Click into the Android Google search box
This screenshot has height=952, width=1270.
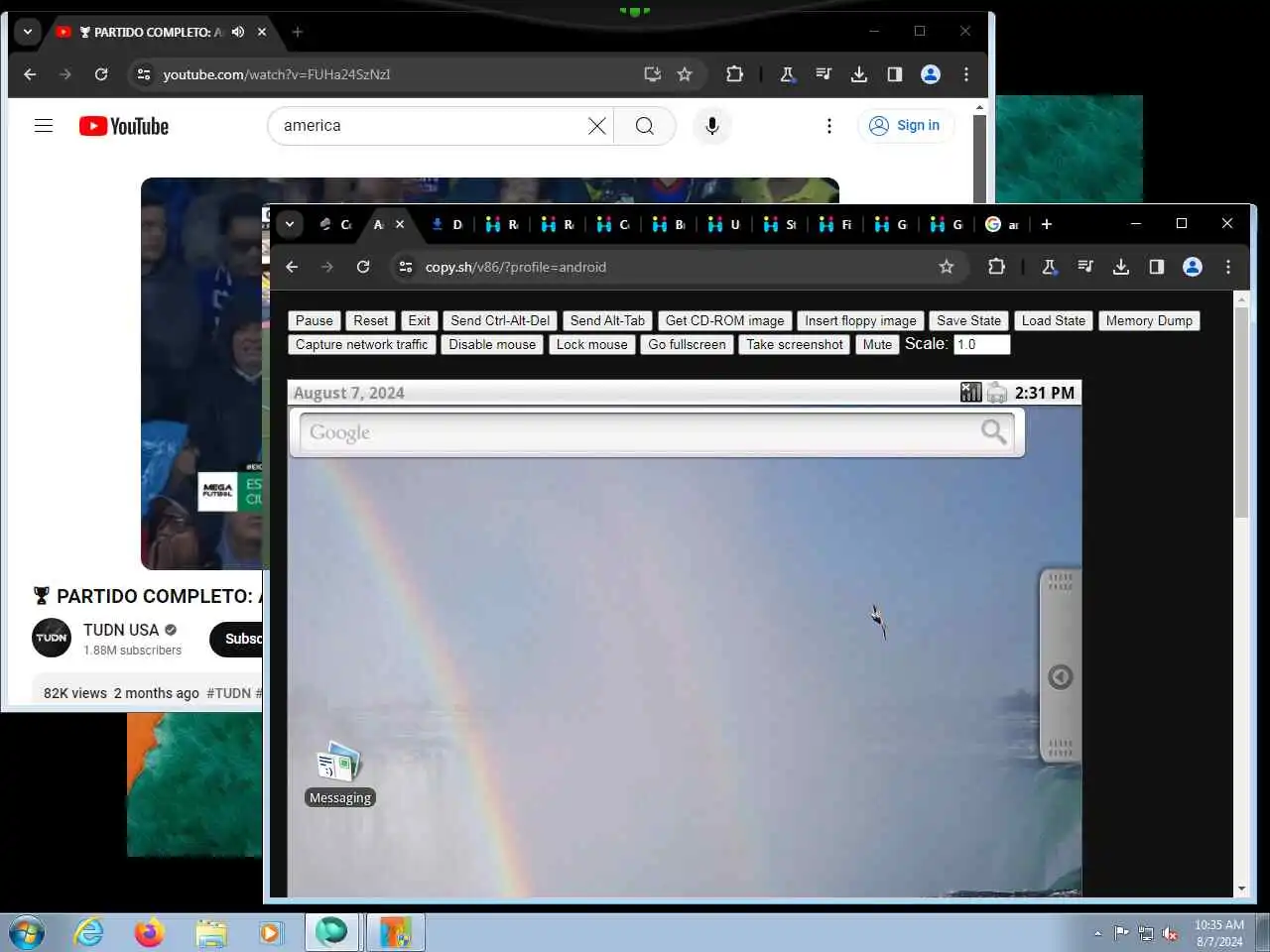click(656, 432)
